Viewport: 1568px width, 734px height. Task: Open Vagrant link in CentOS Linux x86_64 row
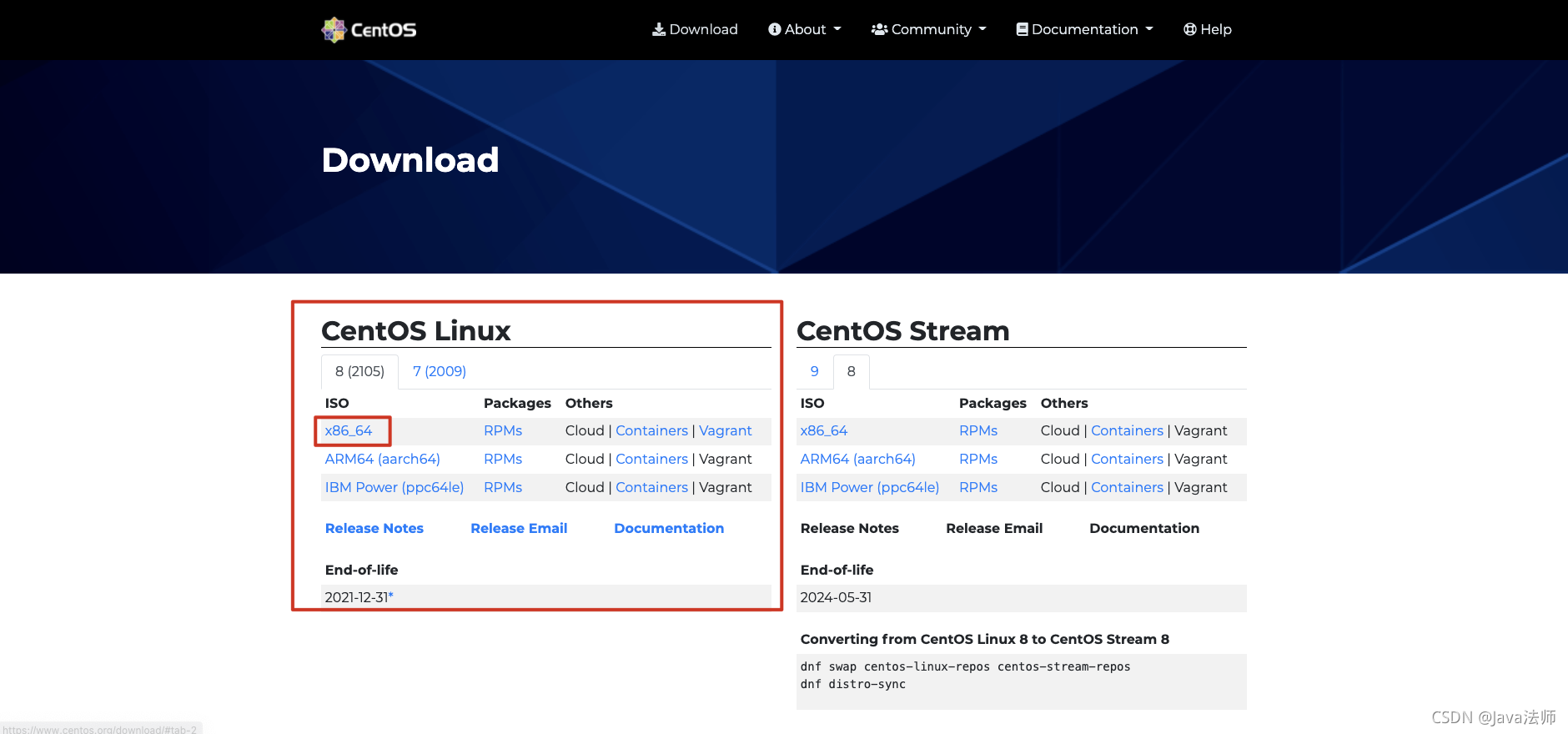click(x=726, y=430)
